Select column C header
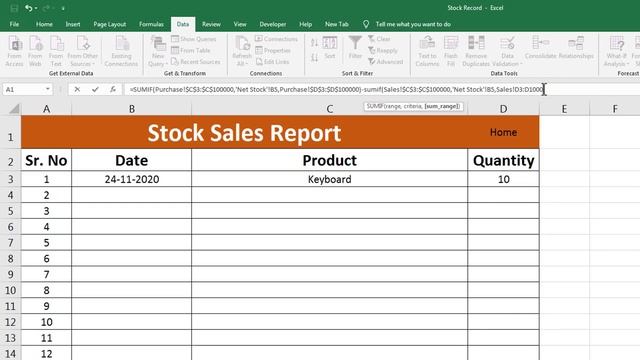This screenshot has height=360, width=640. (x=330, y=109)
